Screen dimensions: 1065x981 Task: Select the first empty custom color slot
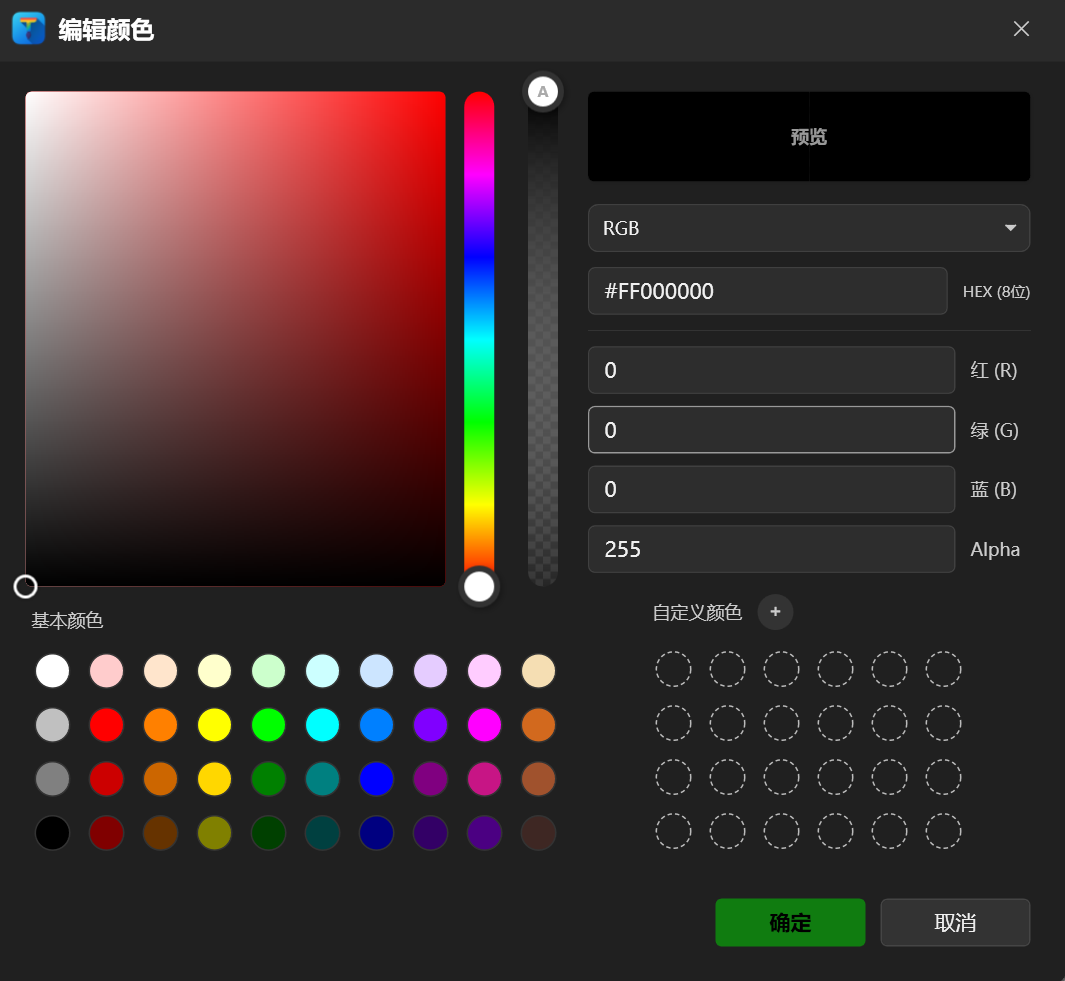pos(673,669)
